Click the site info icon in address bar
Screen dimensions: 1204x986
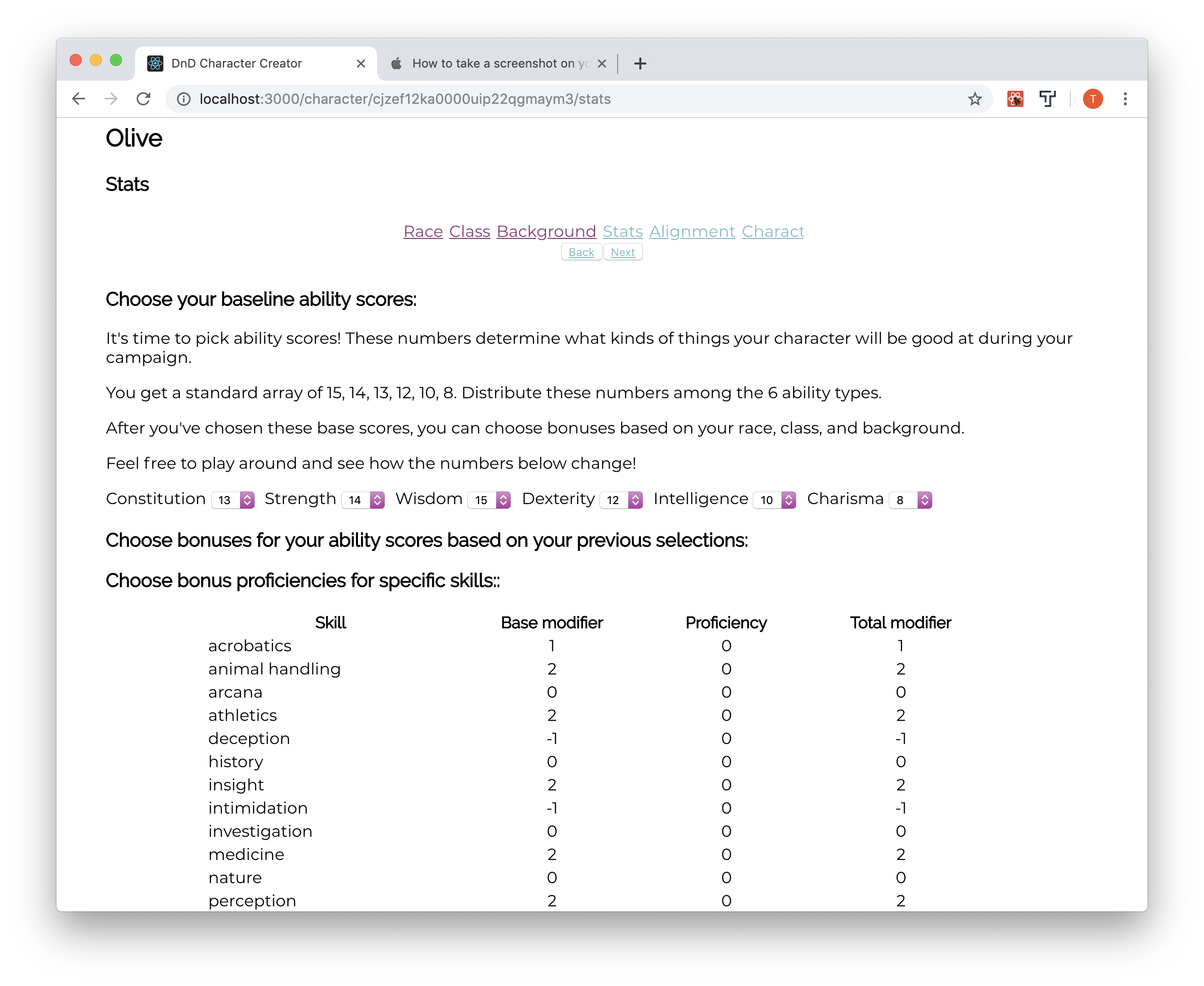(185, 99)
